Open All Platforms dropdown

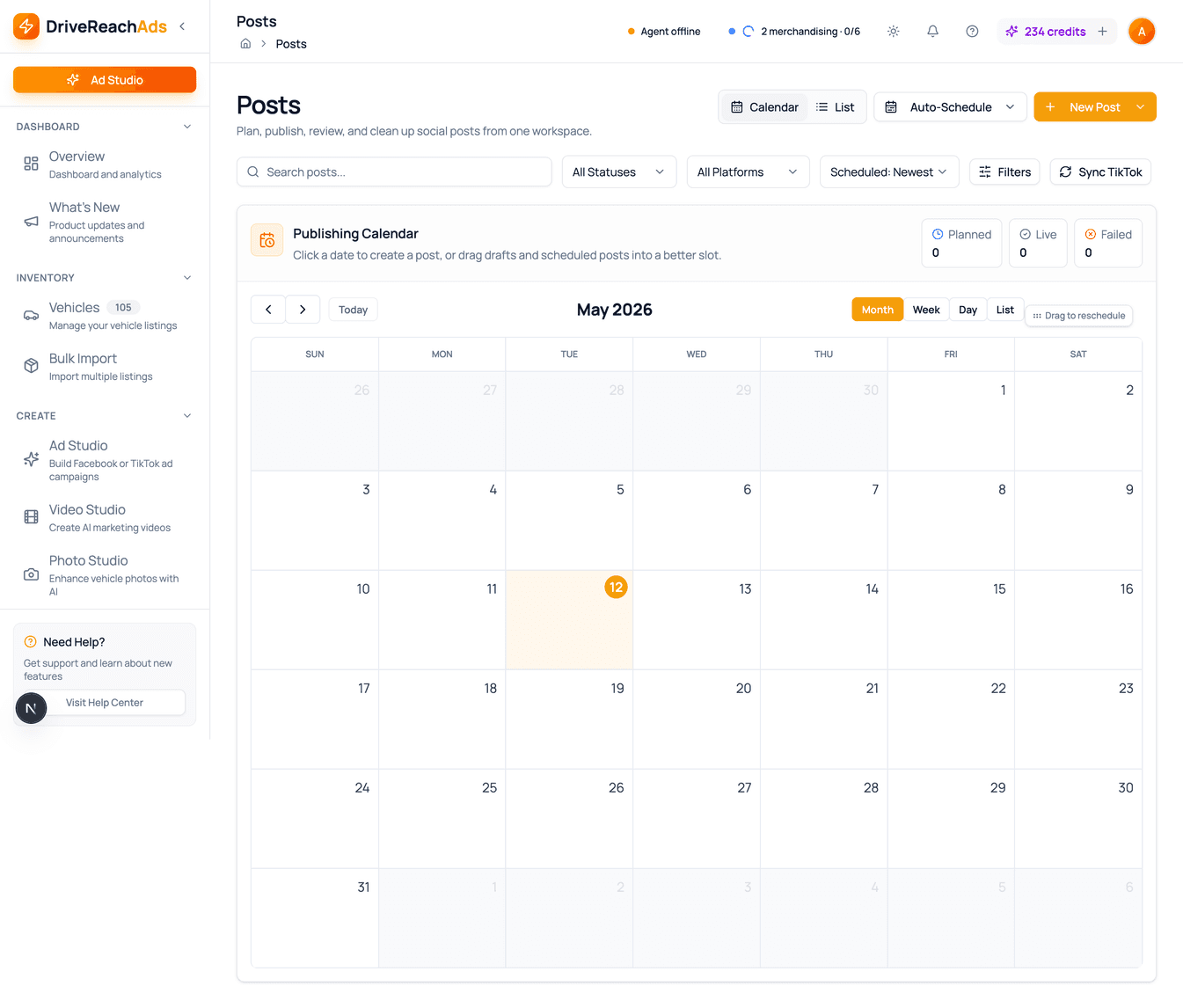click(x=748, y=172)
